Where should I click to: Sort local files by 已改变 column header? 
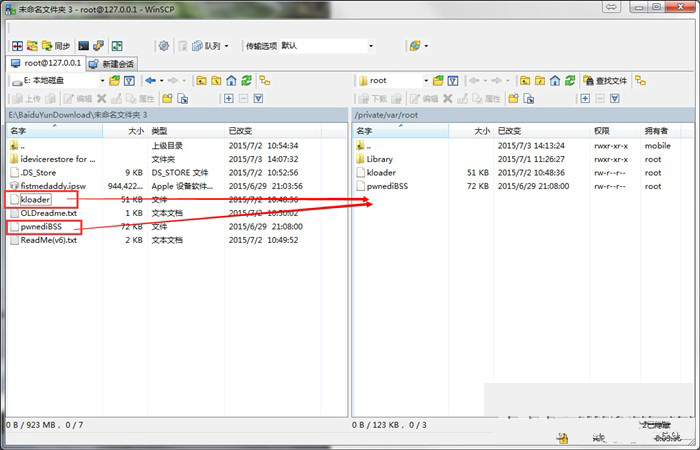273,130
